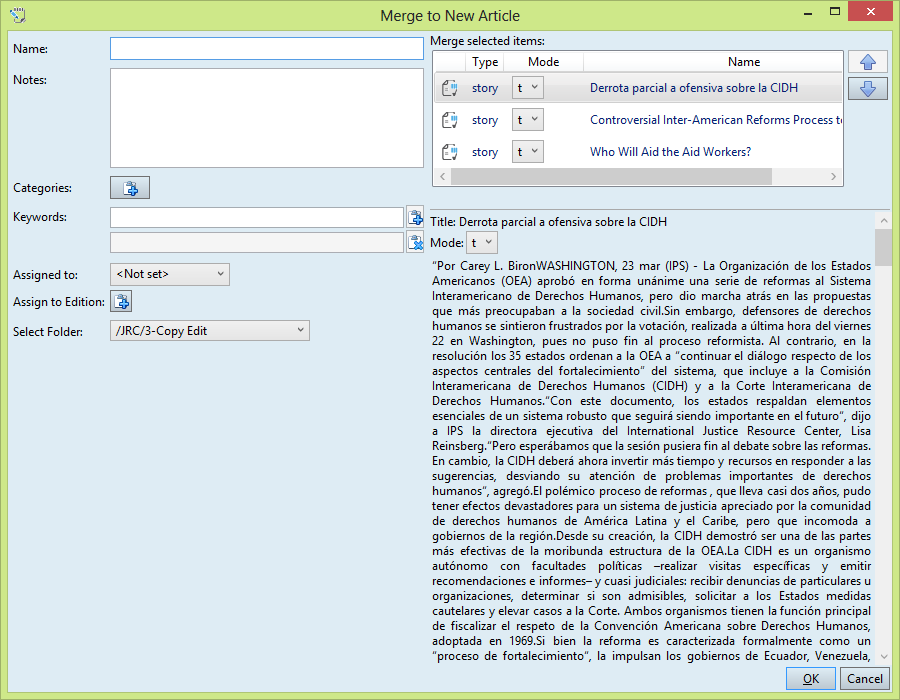Screen dimensions: 900x700
Task: Click the Name column header
Action: pos(744,62)
